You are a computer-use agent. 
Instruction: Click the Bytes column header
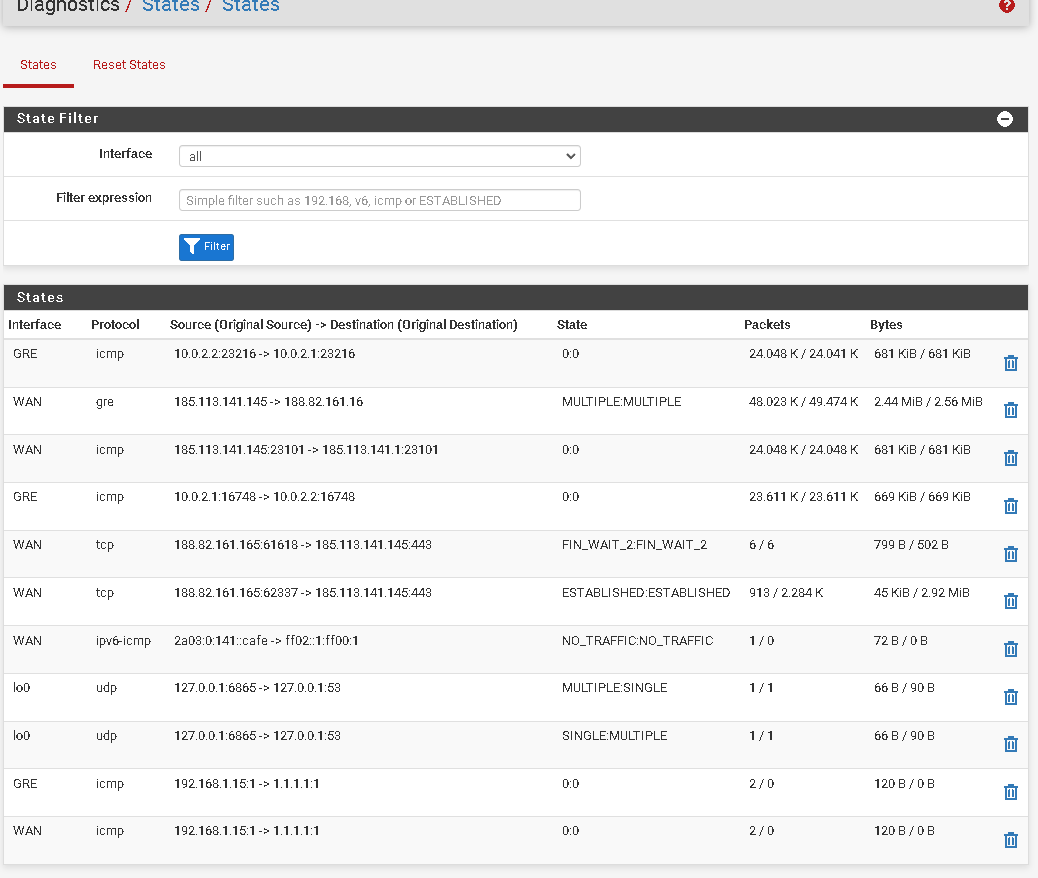[x=886, y=324]
